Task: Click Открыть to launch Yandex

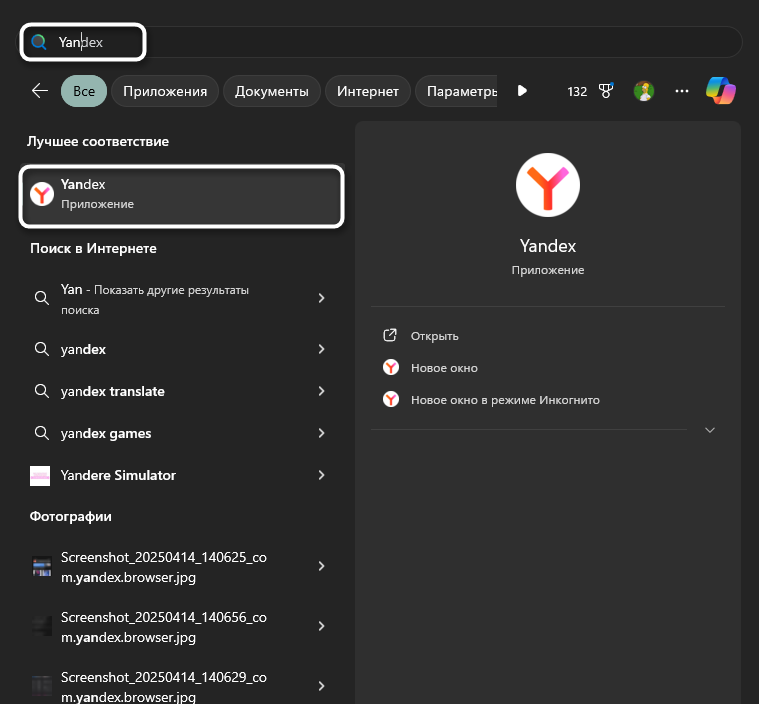Action: [x=434, y=336]
